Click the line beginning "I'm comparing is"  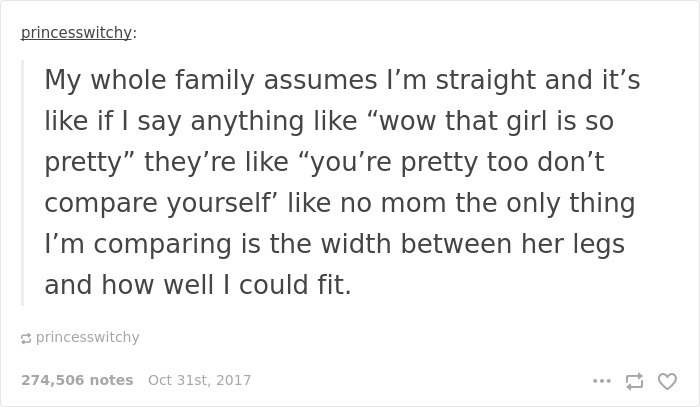click(334, 244)
